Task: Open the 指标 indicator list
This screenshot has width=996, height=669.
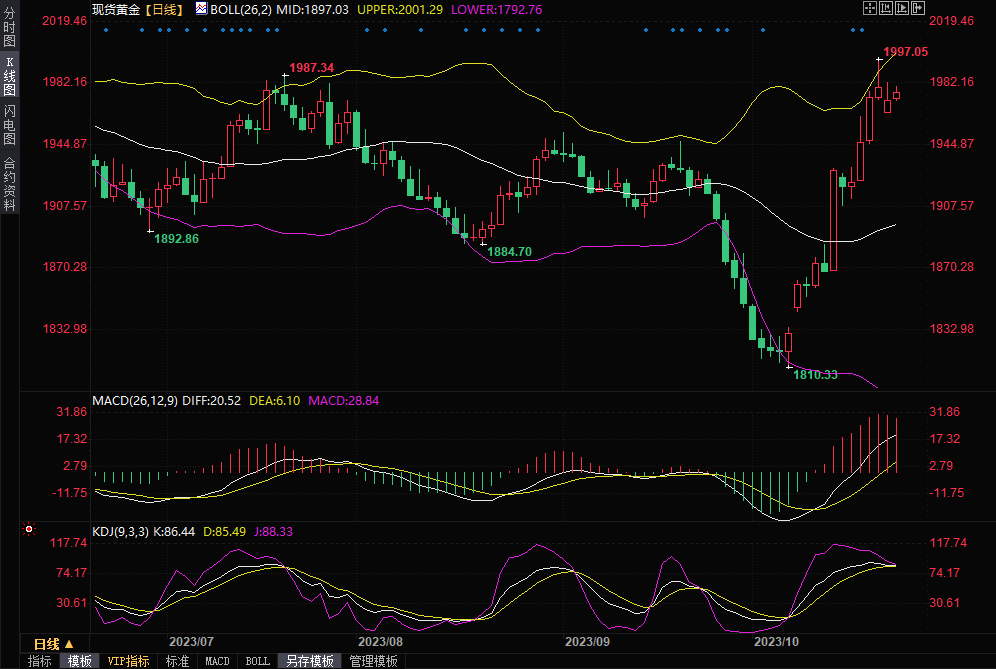Action: [40, 661]
